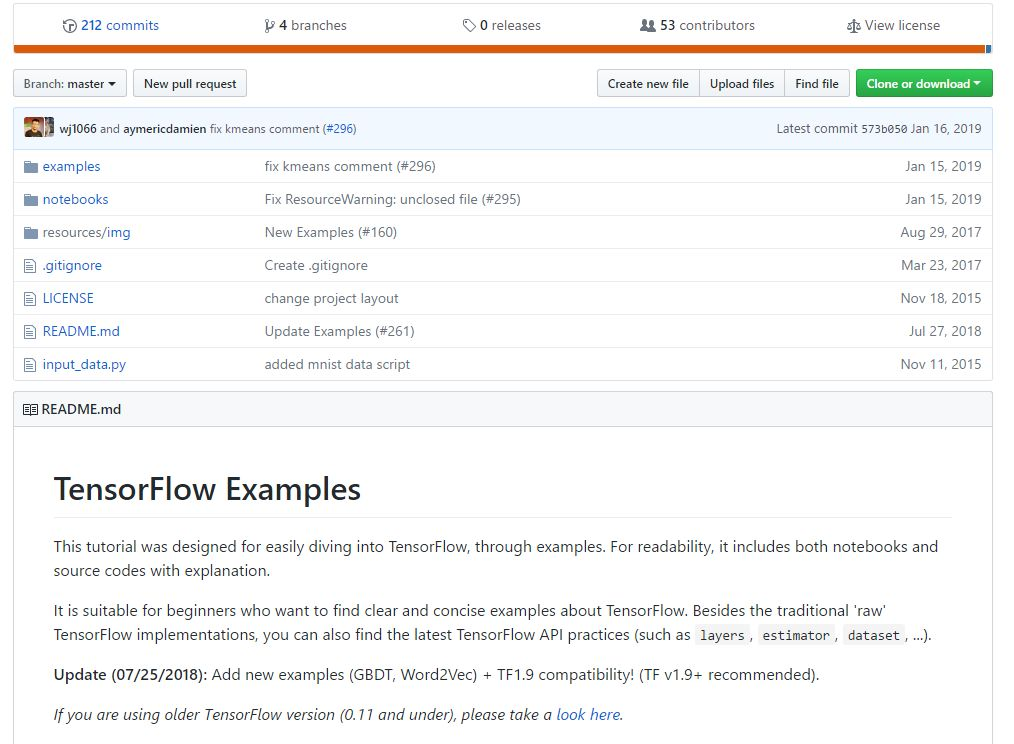The image size is (1014, 744).
Task: Open the LICENSE file
Action: 68,298
